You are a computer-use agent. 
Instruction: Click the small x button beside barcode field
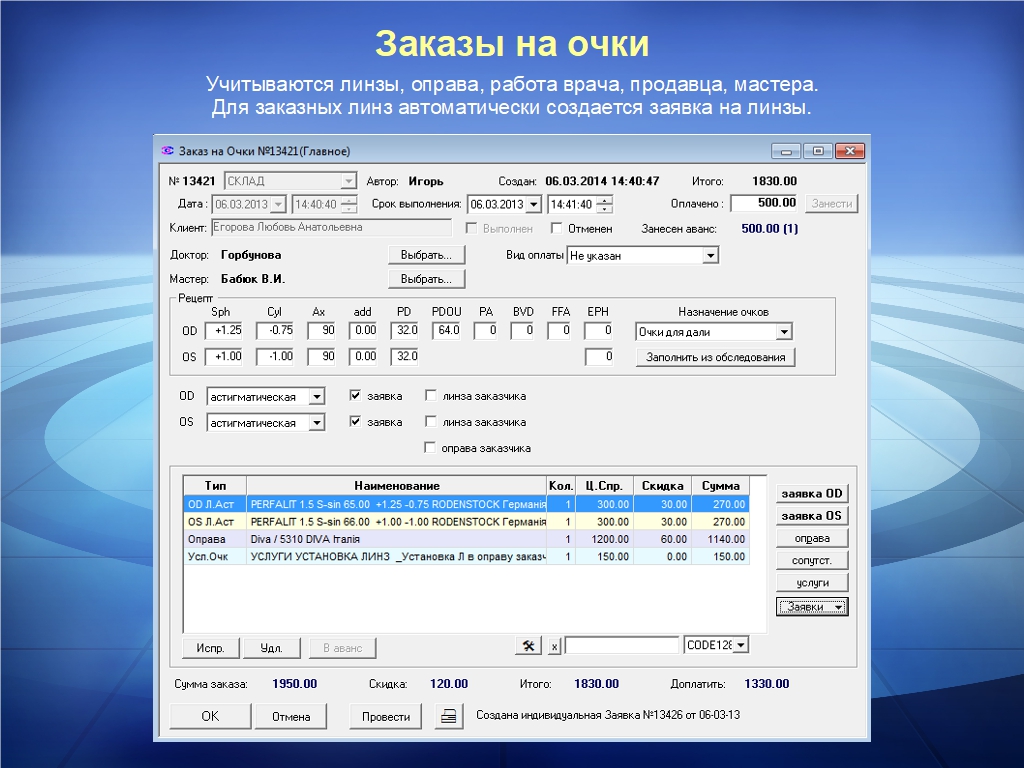click(x=554, y=647)
